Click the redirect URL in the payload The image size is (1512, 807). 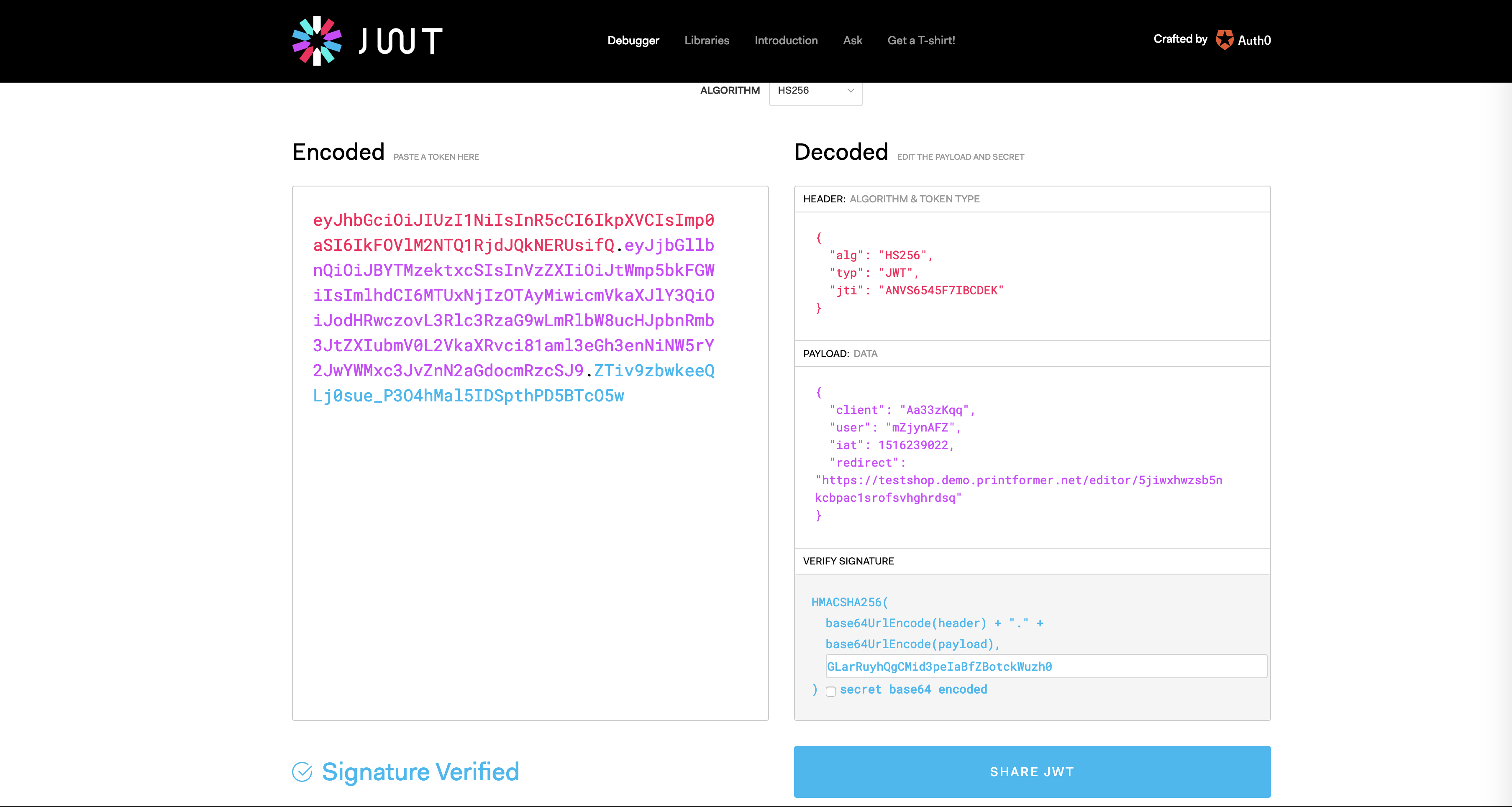[x=1018, y=480]
